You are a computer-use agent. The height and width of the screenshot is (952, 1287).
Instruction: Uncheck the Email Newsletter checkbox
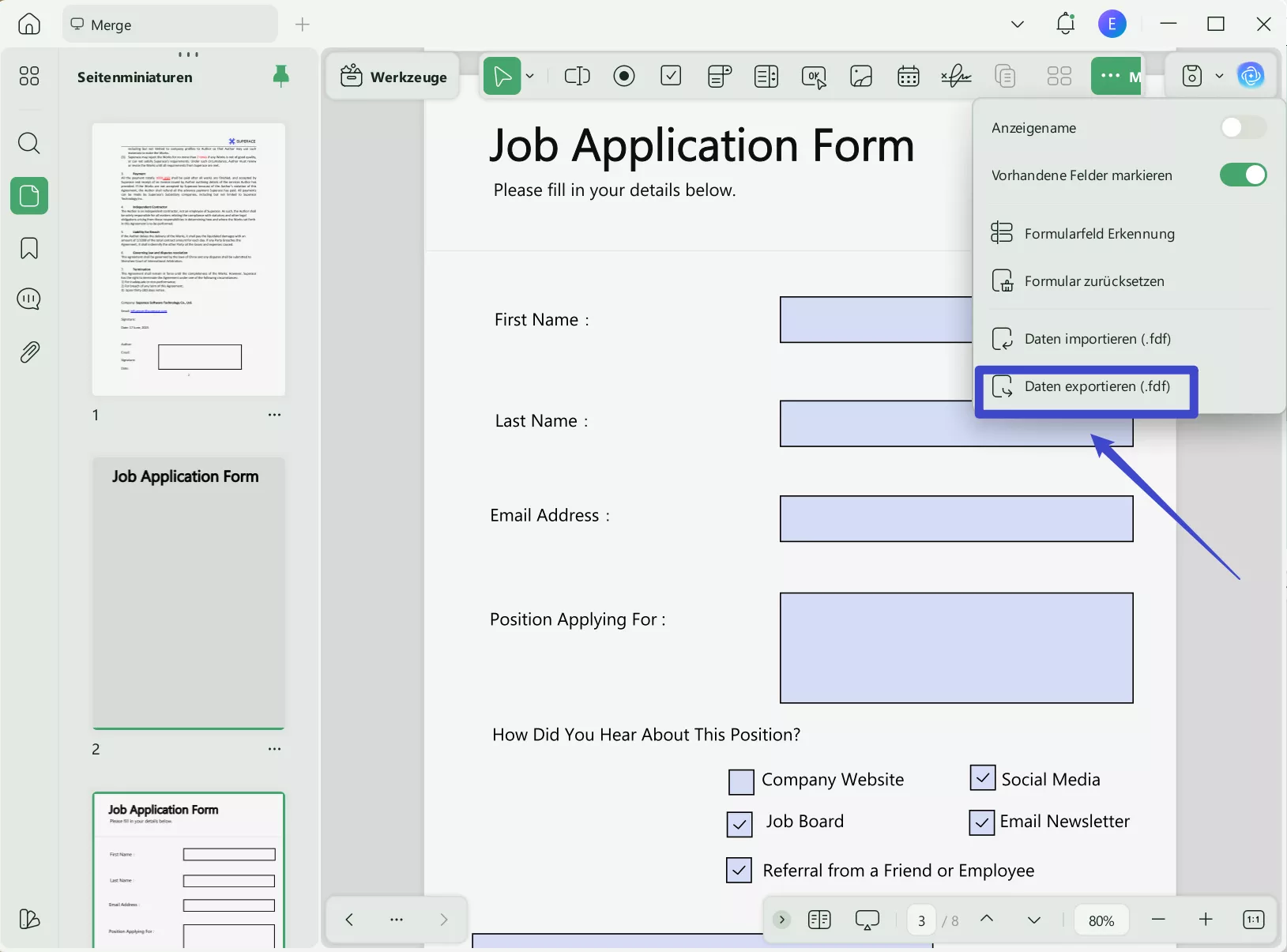point(981,822)
